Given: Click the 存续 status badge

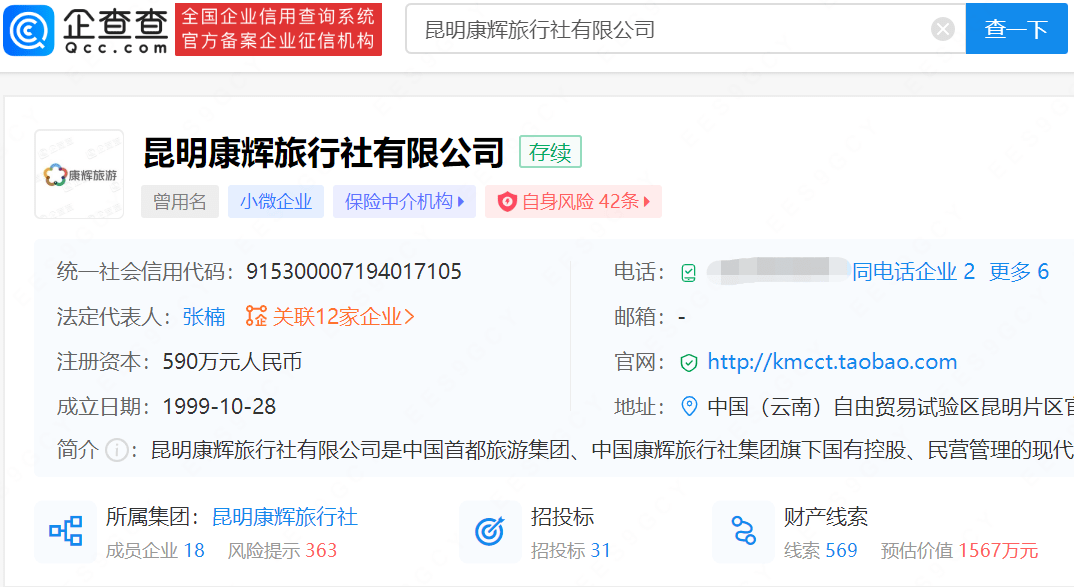Looking at the screenshot, I should [550, 152].
